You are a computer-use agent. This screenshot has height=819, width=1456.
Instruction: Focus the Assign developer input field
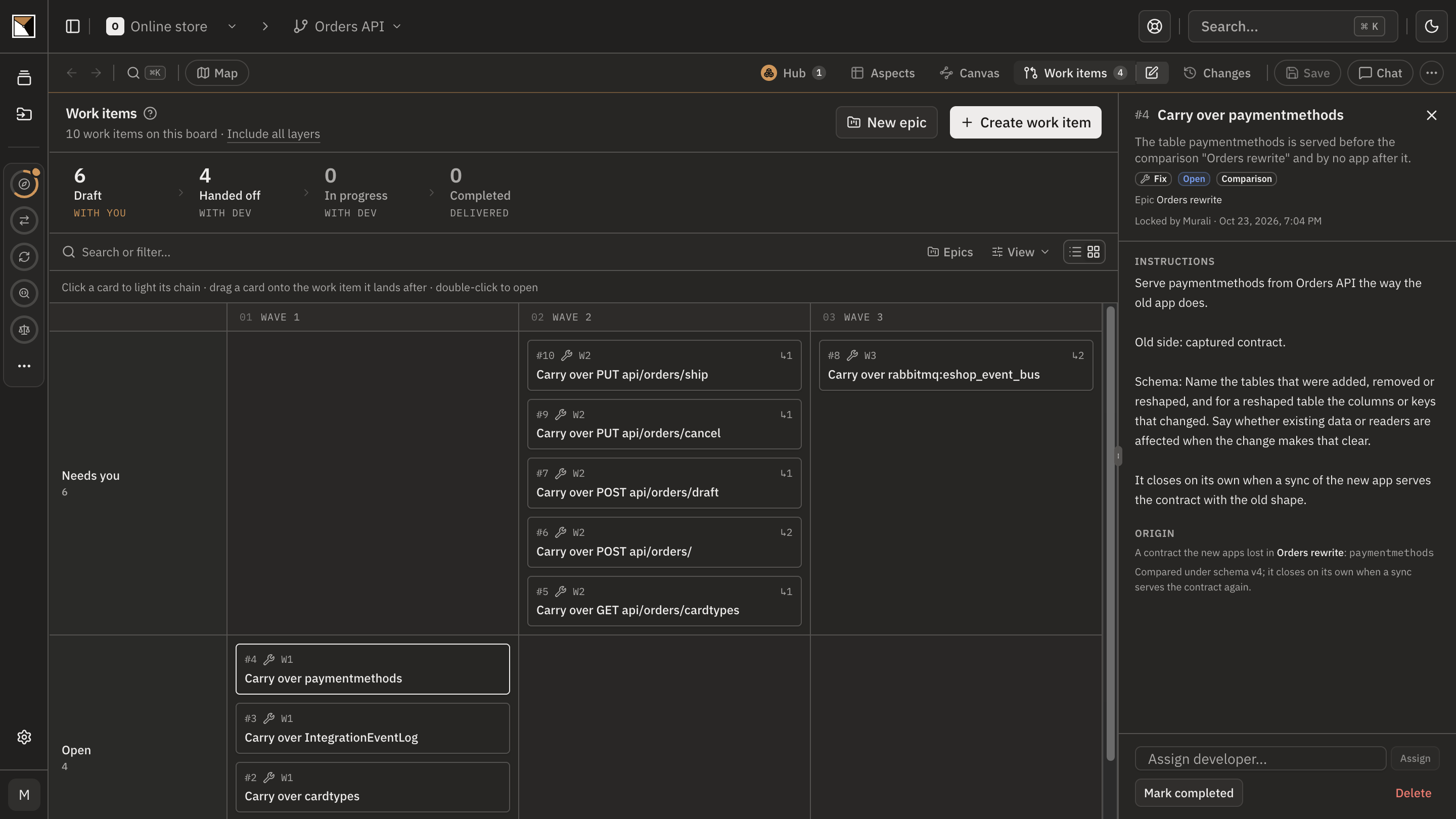(1260, 758)
